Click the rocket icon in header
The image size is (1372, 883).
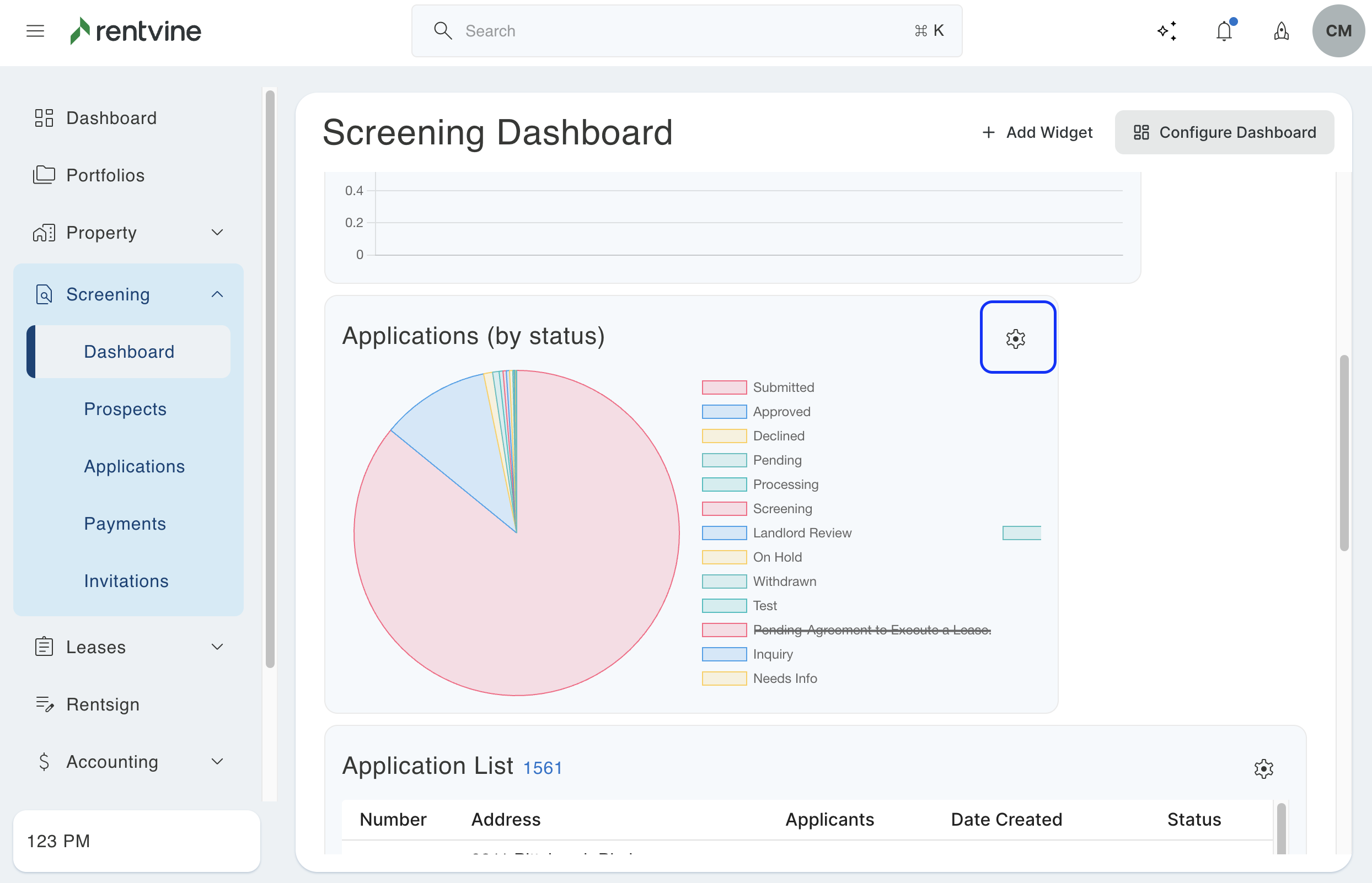pos(1281,31)
